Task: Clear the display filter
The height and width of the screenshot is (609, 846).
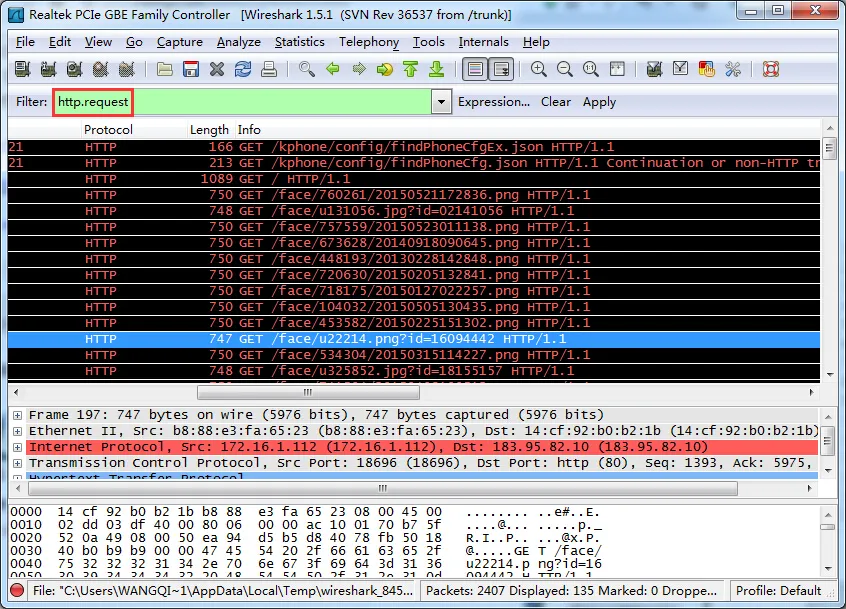Action: [556, 102]
